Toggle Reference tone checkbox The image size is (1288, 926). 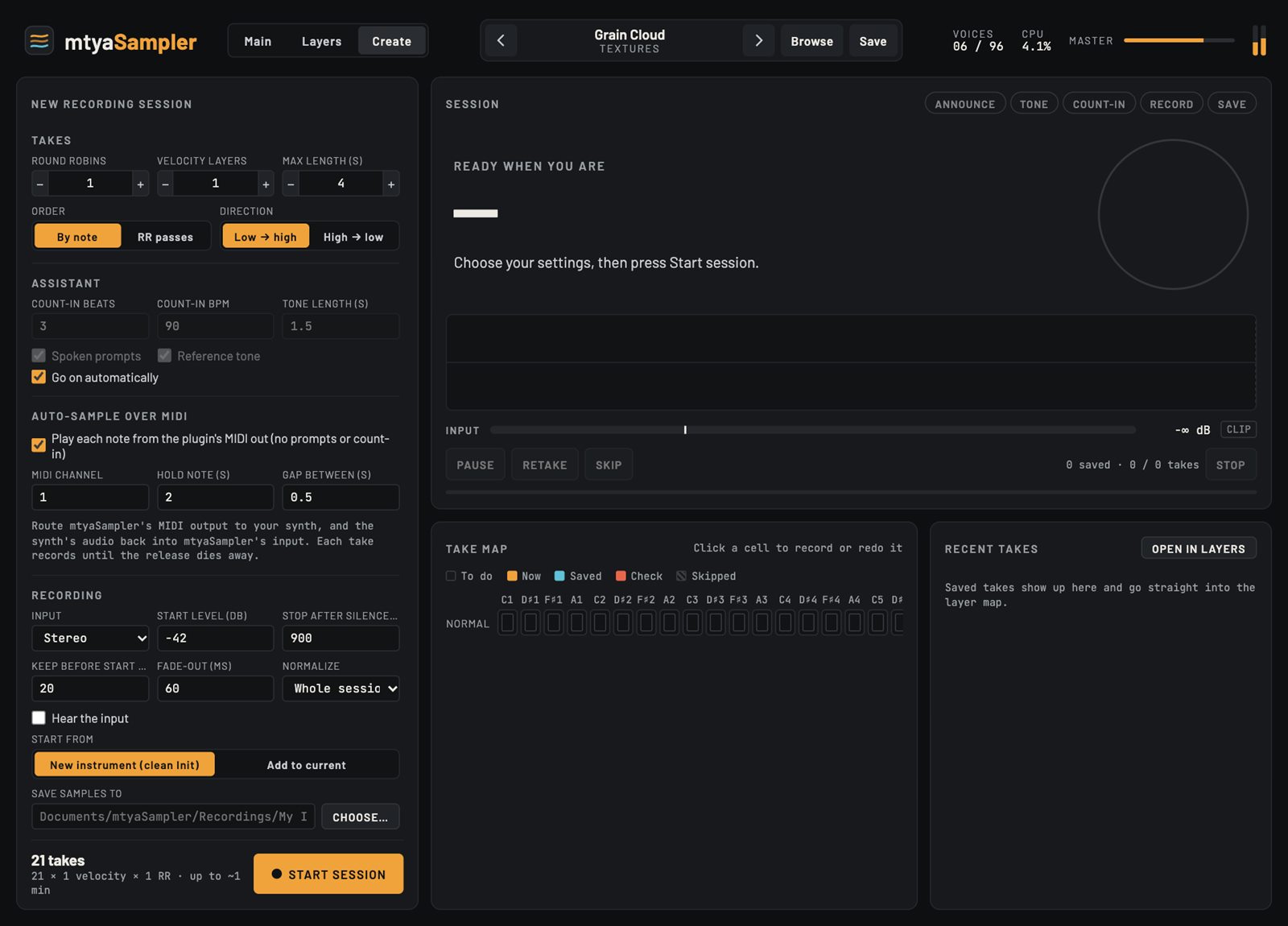point(164,355)
